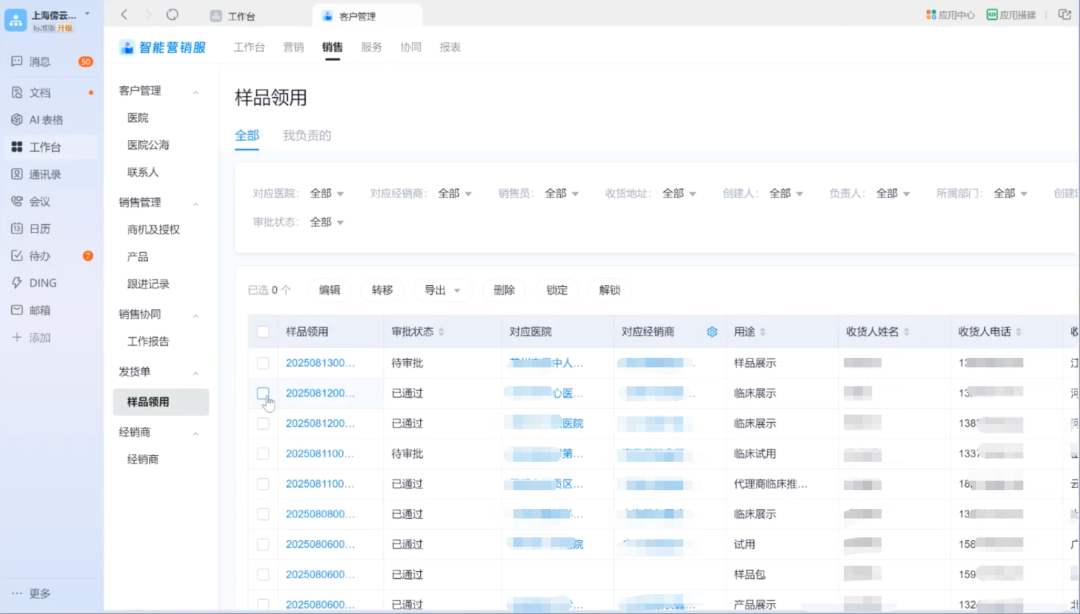1080x614 pixels.
Task: Open the 负责人 filter dropdown
Action: pyautogui.click(x=893, y=193)
